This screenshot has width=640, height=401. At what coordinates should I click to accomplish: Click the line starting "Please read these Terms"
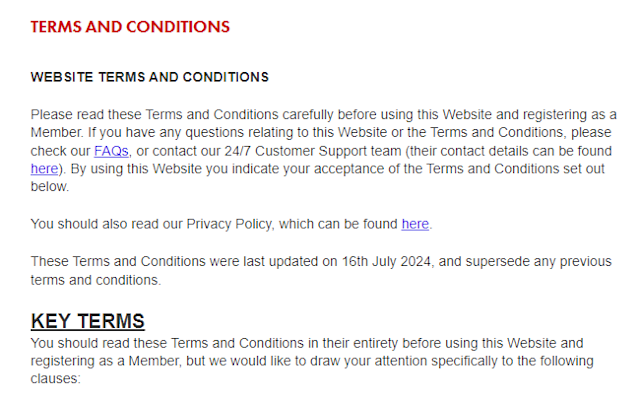(x=323, y=114)
